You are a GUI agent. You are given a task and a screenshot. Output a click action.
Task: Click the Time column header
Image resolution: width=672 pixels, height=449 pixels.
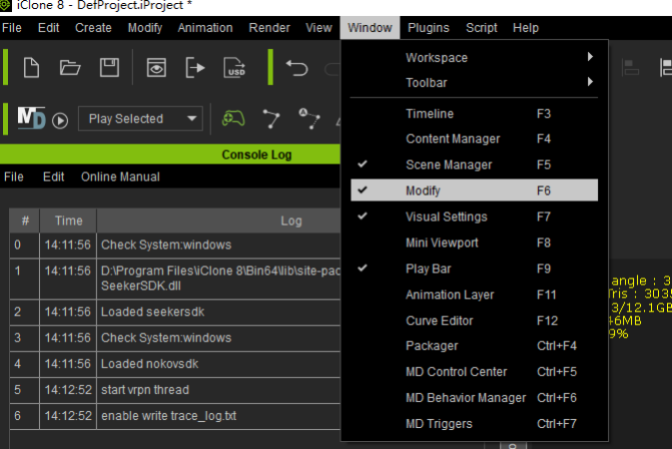(x=68, y=220)
